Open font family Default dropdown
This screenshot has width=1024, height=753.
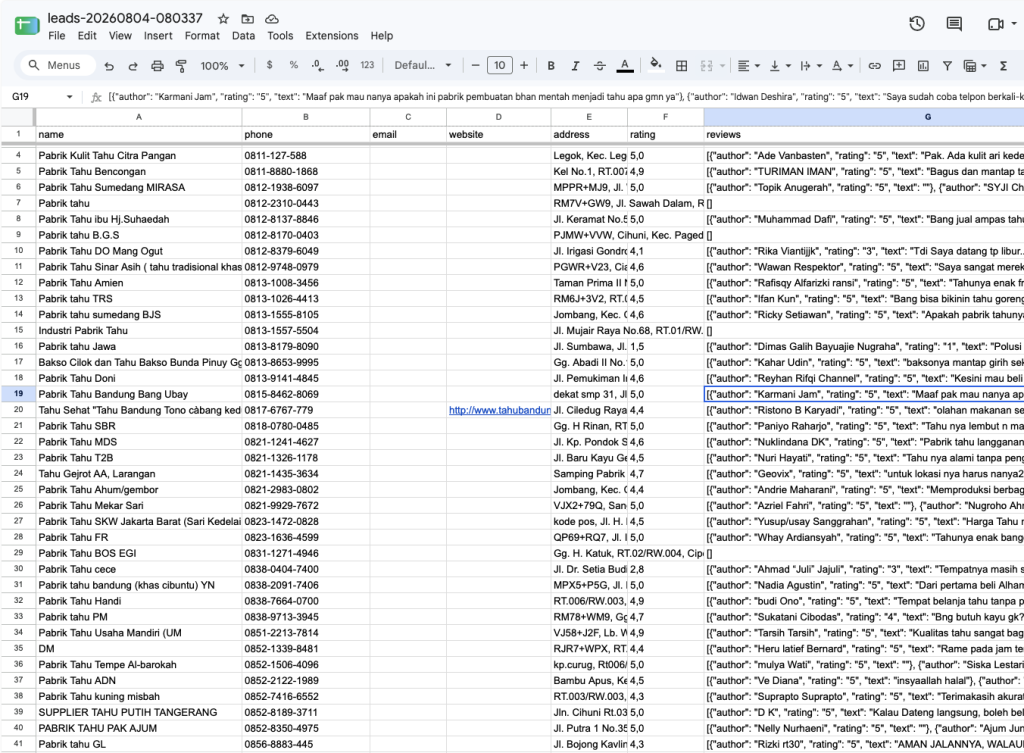tap(423, 65)
